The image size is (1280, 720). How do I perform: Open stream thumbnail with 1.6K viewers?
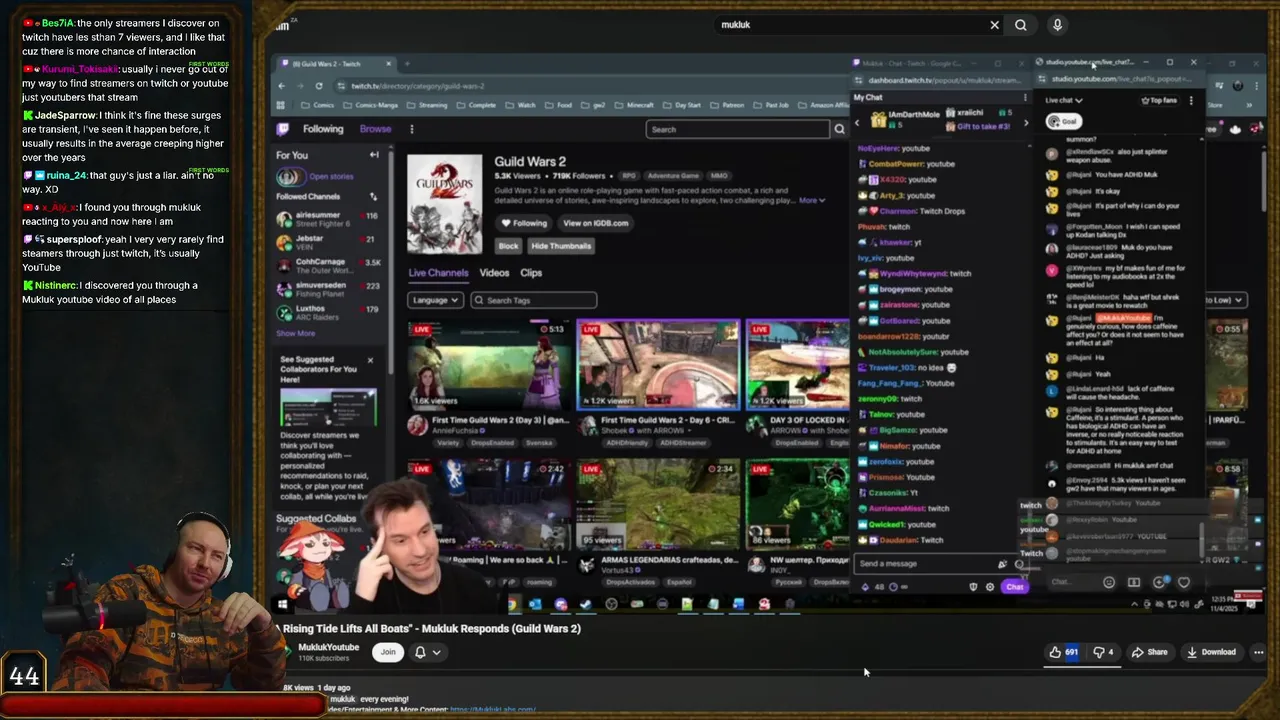(489, 365)
